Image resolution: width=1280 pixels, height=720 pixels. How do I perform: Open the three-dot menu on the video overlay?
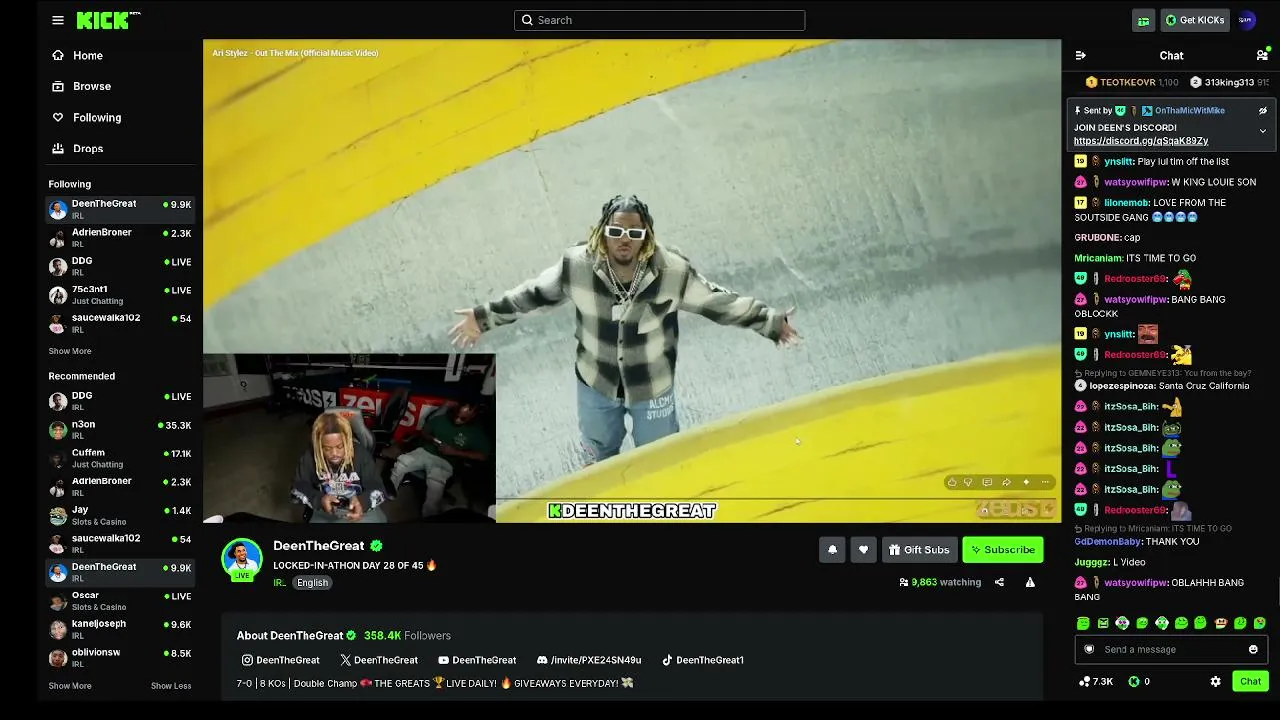pyautogui.click(x=1045, y=483)
